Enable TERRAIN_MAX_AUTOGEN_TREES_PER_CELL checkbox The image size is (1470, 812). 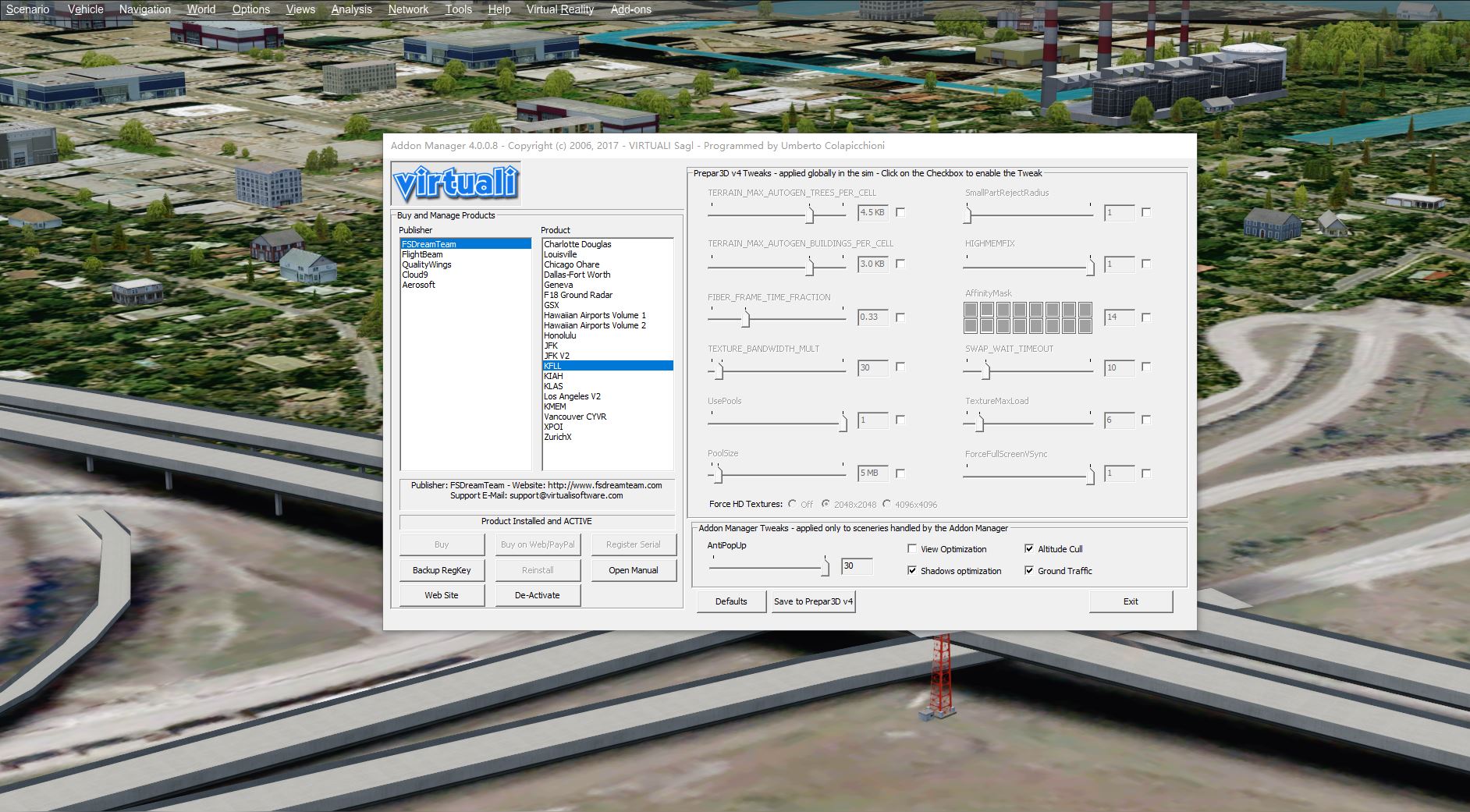pyautogui.click(x=900, y=212)
